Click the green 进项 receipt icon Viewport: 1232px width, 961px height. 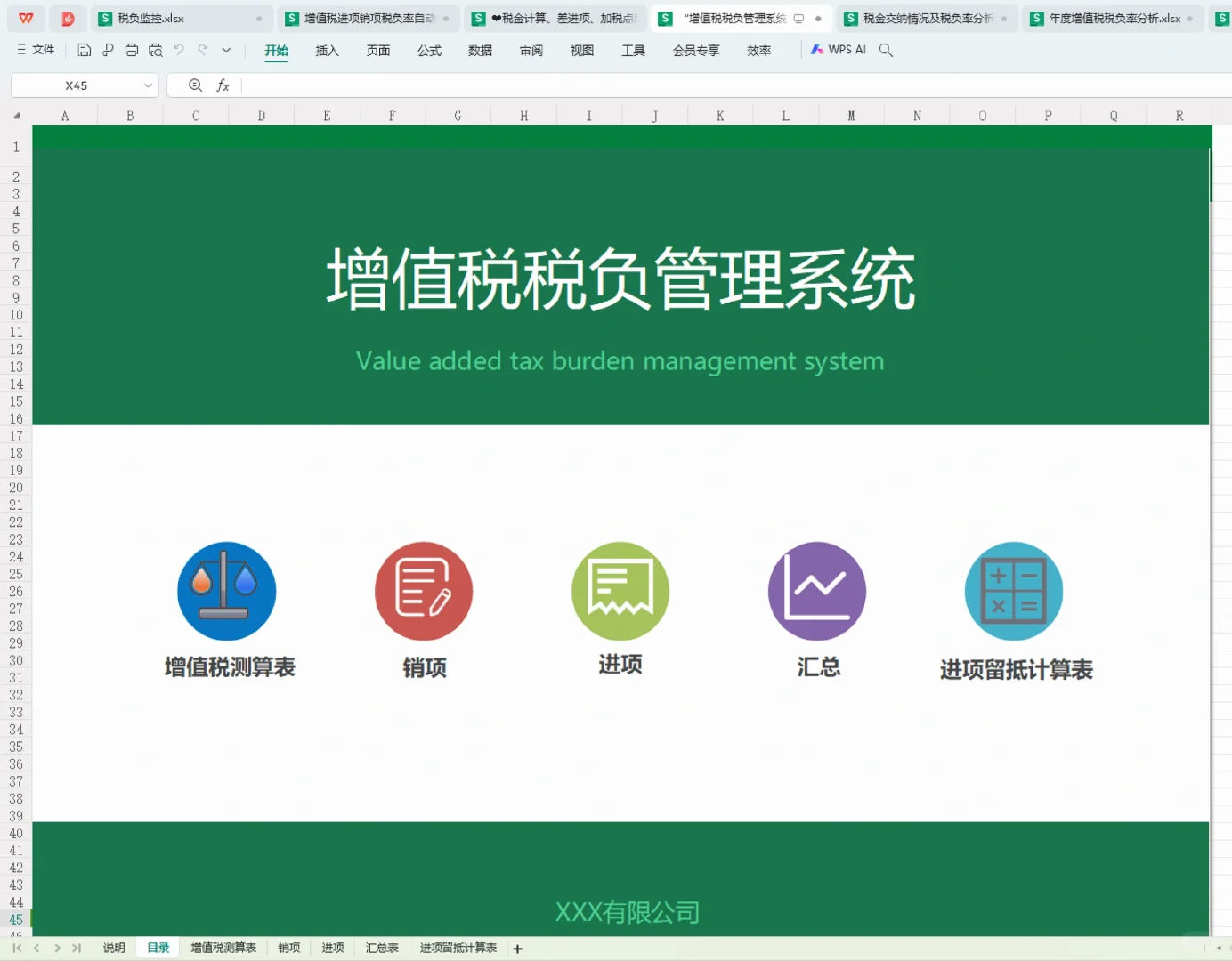pyautogui.click(x=620, y=590)
